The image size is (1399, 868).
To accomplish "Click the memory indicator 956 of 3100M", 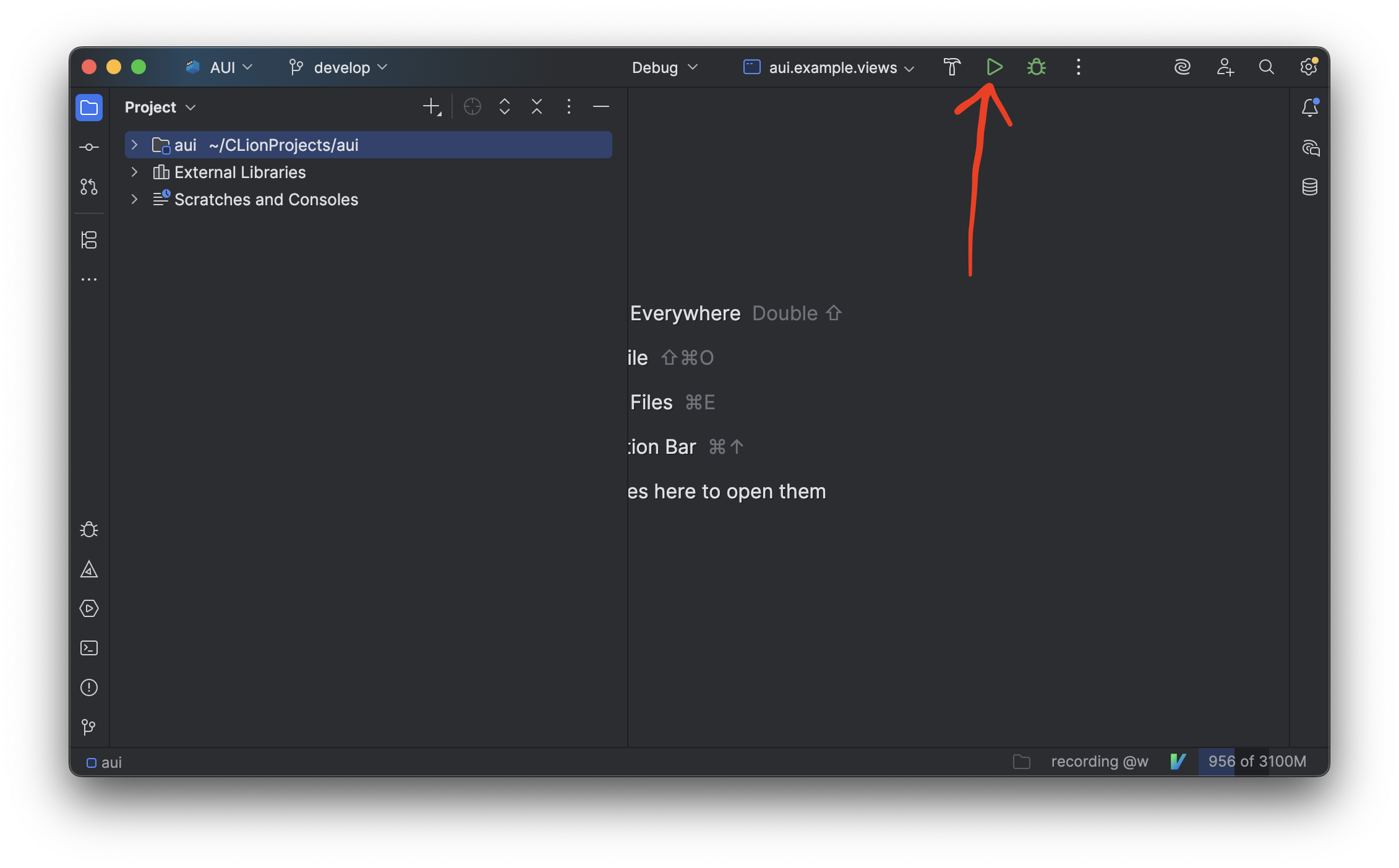I will 1257,762.
